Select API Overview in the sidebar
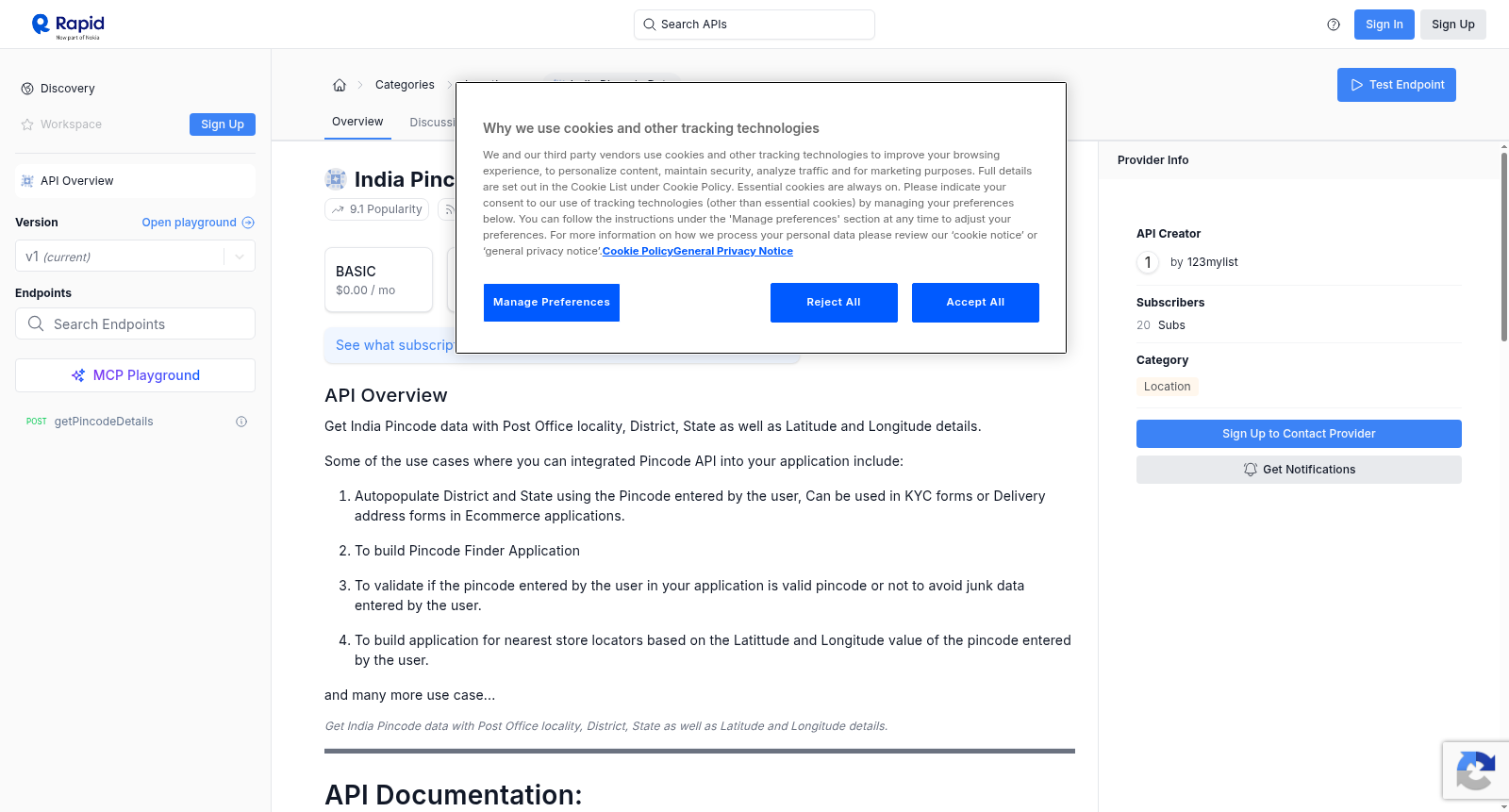The height and width of the screenshot is (812, 1509). (x=135, y=181)
